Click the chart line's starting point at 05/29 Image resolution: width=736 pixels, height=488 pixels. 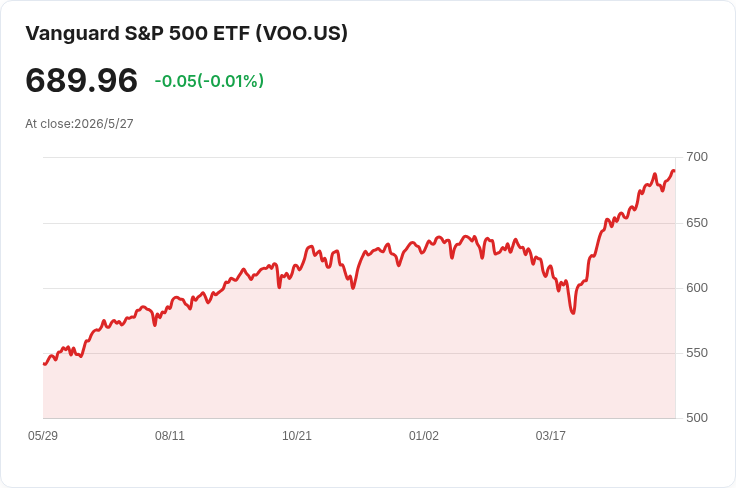pos(44,364)
